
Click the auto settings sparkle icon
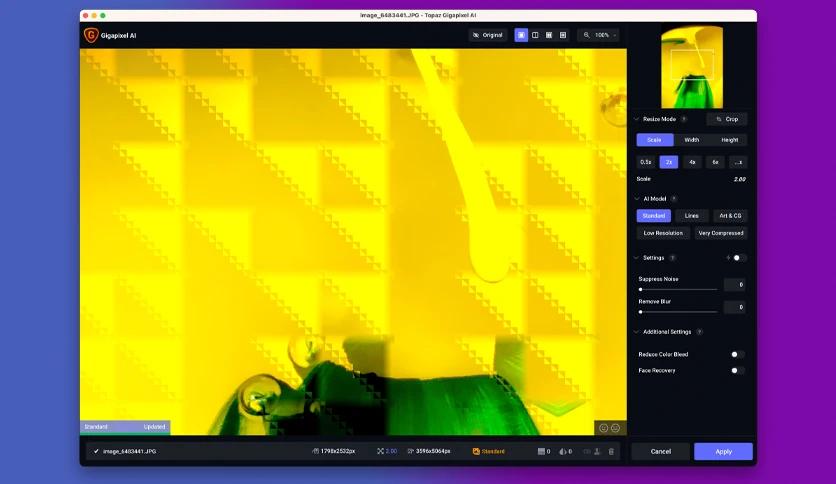(728, 258)
